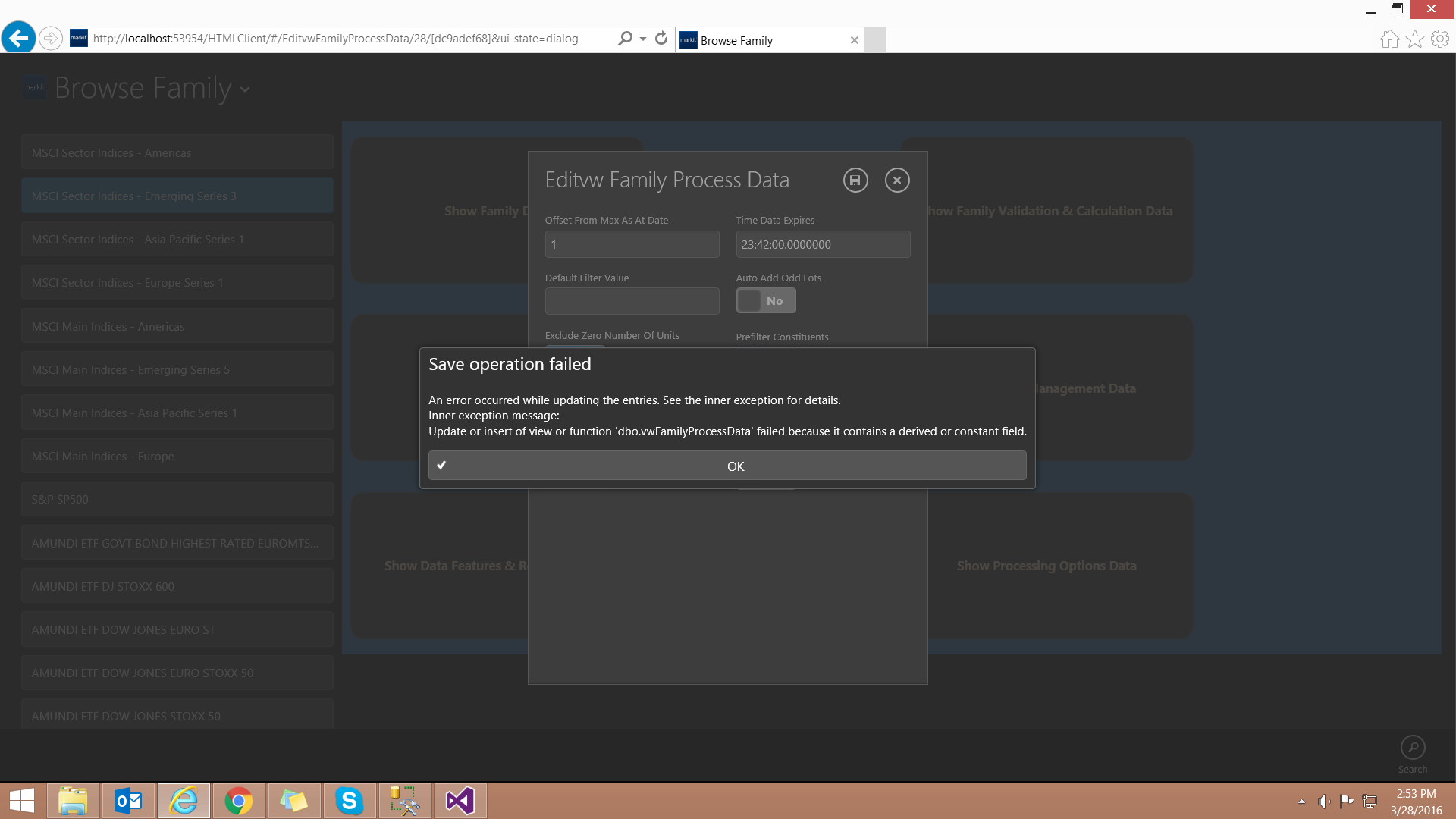The height and width of the screenshot is (819, 1456).
Task: Open Google Chrome from taskbar
Action: tap(239, 801)
